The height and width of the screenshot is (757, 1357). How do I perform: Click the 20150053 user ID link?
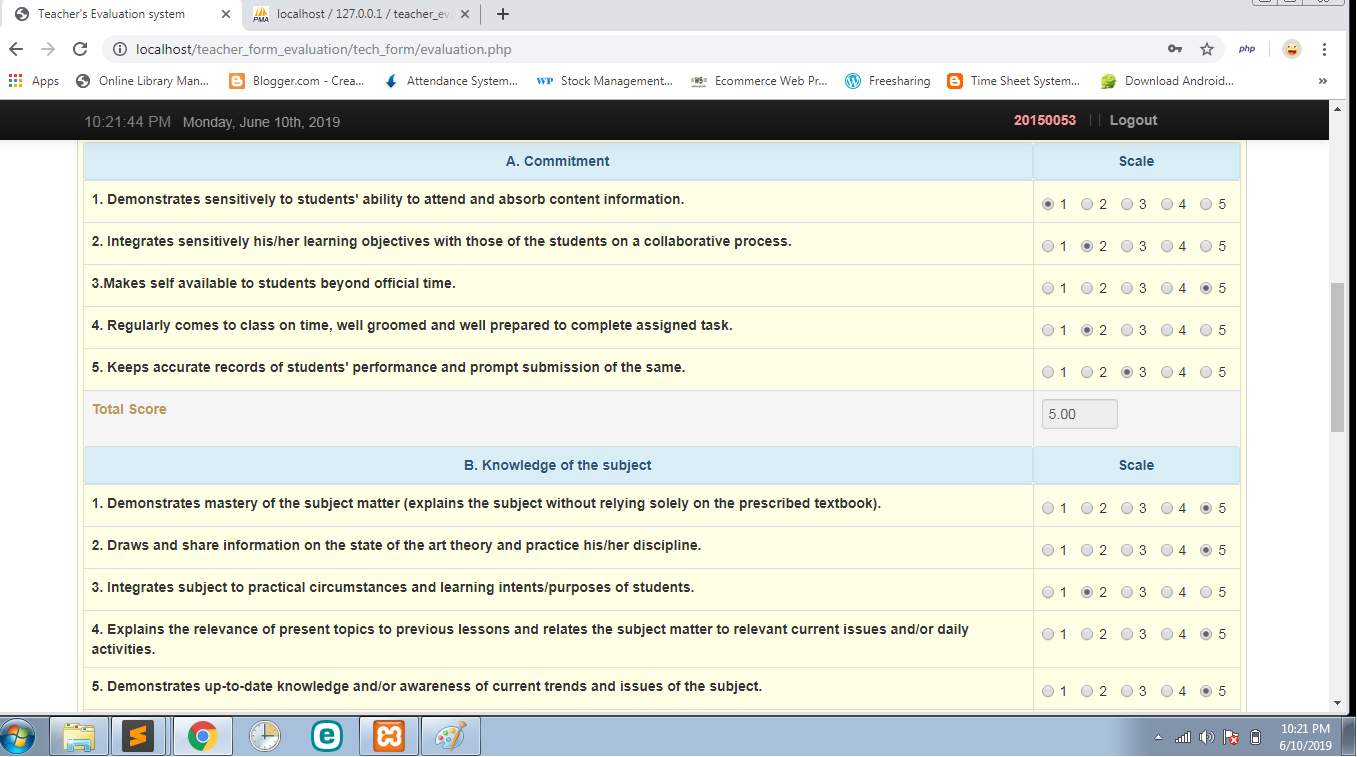coord(1045,119)
